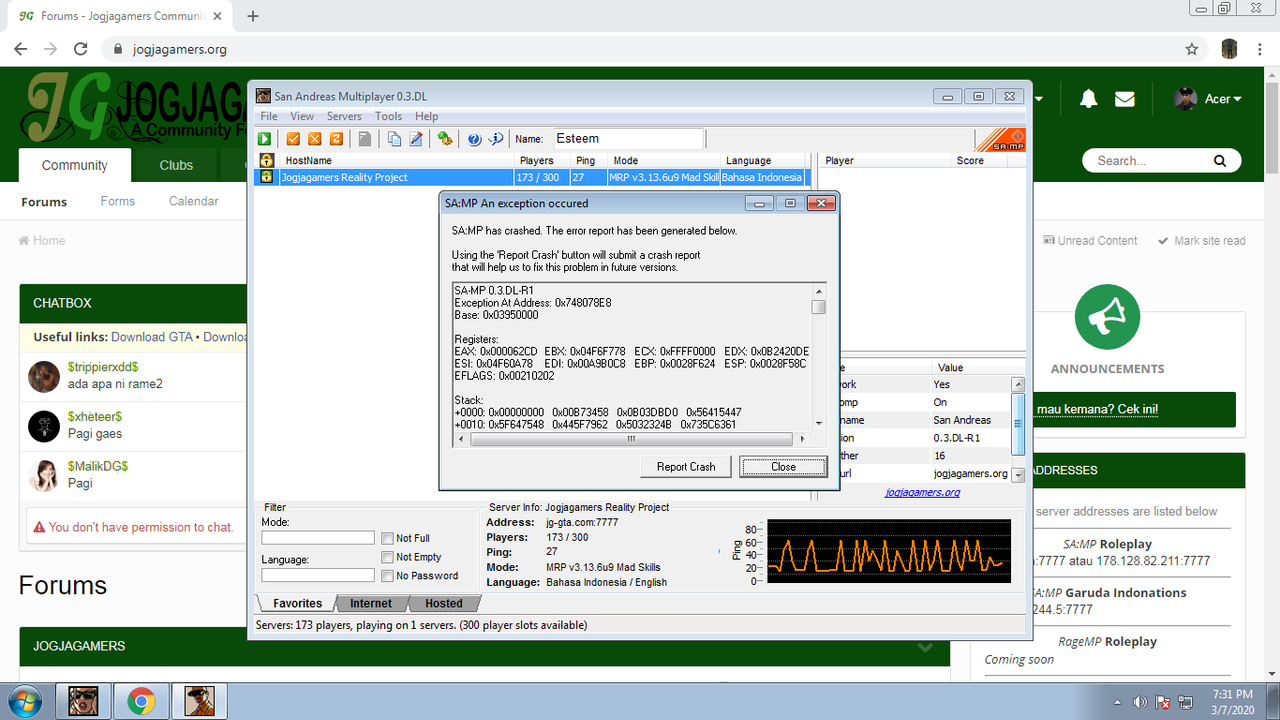
Task: Click the crash report horizontal scrollbar
Action: coord(630,439)
